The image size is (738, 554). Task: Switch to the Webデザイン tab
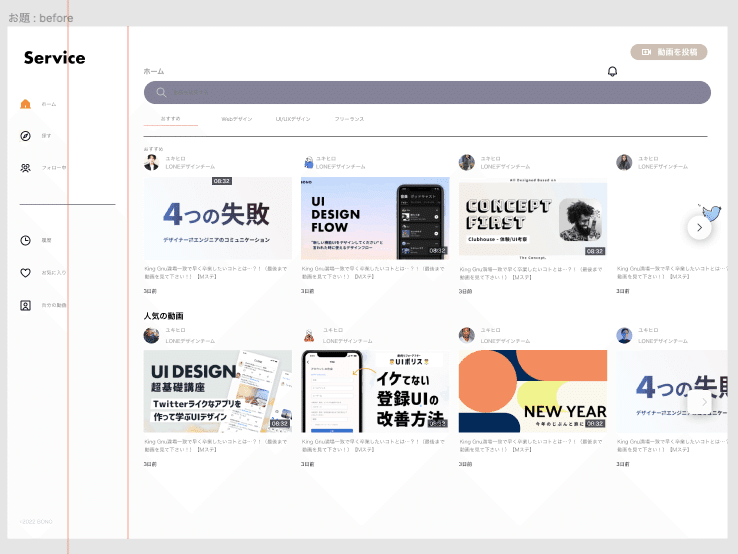tap(237, 119)
